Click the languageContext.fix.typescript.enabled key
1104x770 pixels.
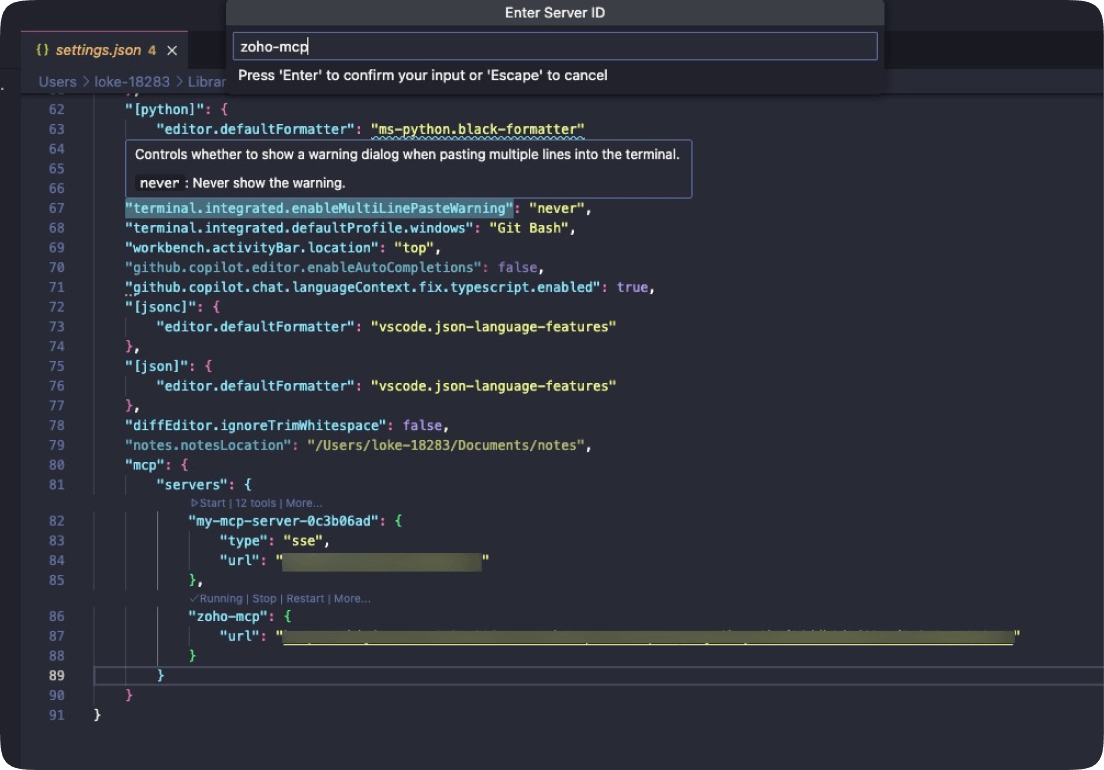coord(363,287)
